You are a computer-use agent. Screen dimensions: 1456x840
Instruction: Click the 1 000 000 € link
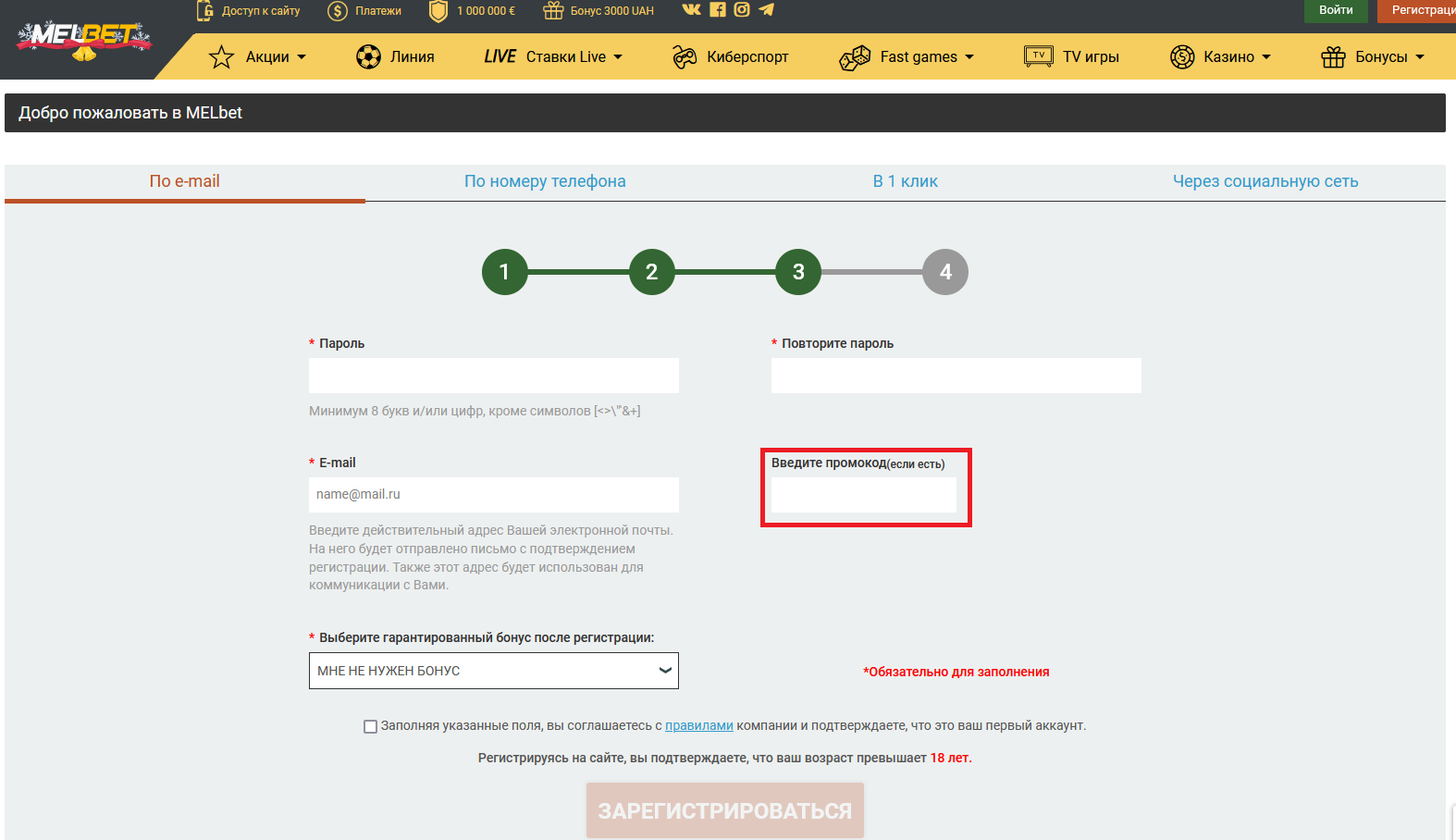pyautogui.click(x=486, y=11)
